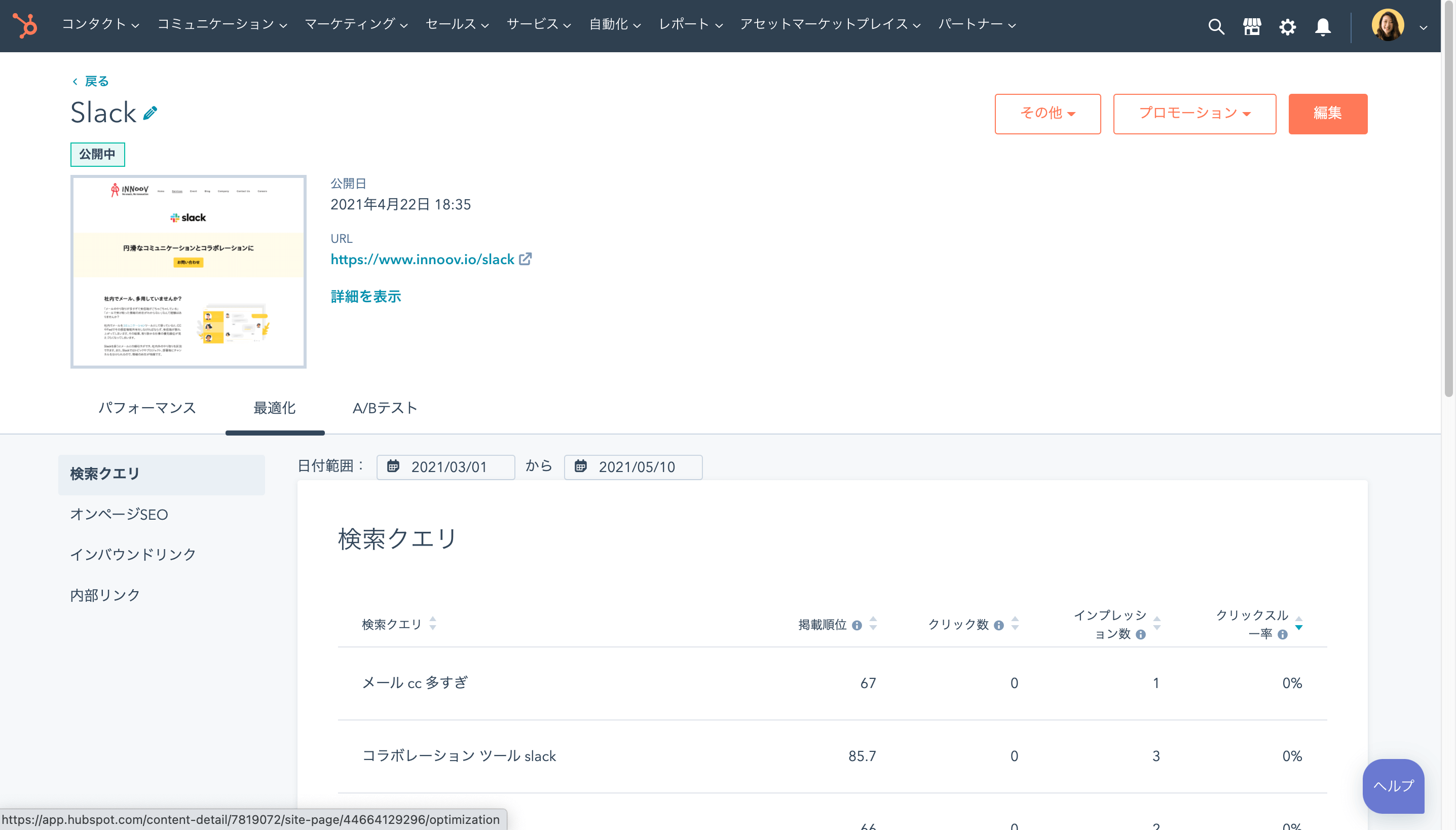The image size is (1456, 830).
Task: Open the パートナー menu
Action: tap(977, 24)
